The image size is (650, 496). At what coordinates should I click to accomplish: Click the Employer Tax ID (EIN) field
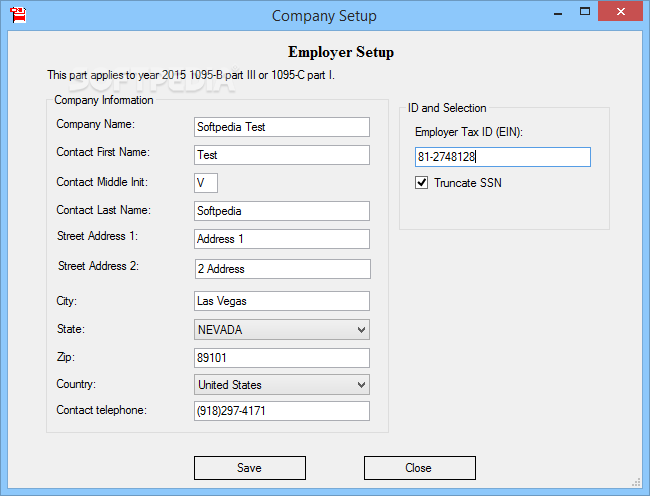503,157
